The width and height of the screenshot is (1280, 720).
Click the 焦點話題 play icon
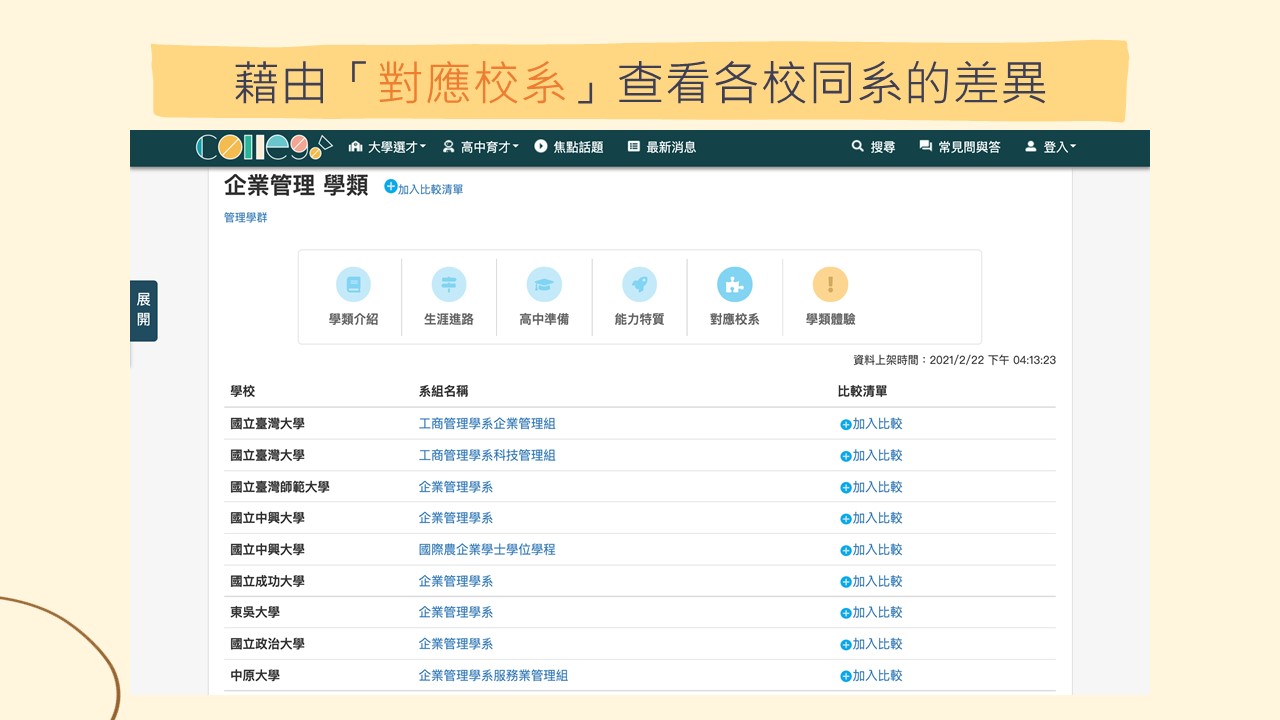(541, 146)
